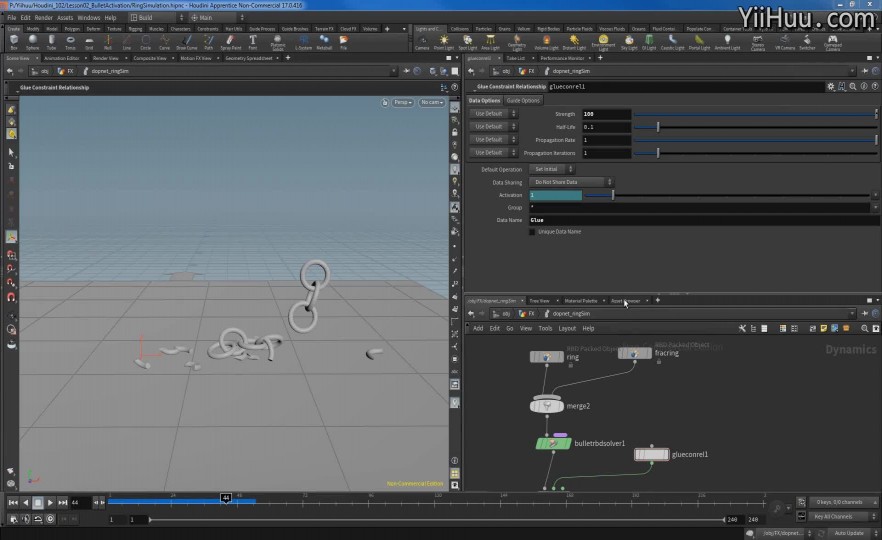Open Strength Use Default dropdown
This screenshot has height=540, width=882.
tap(493, 114)
